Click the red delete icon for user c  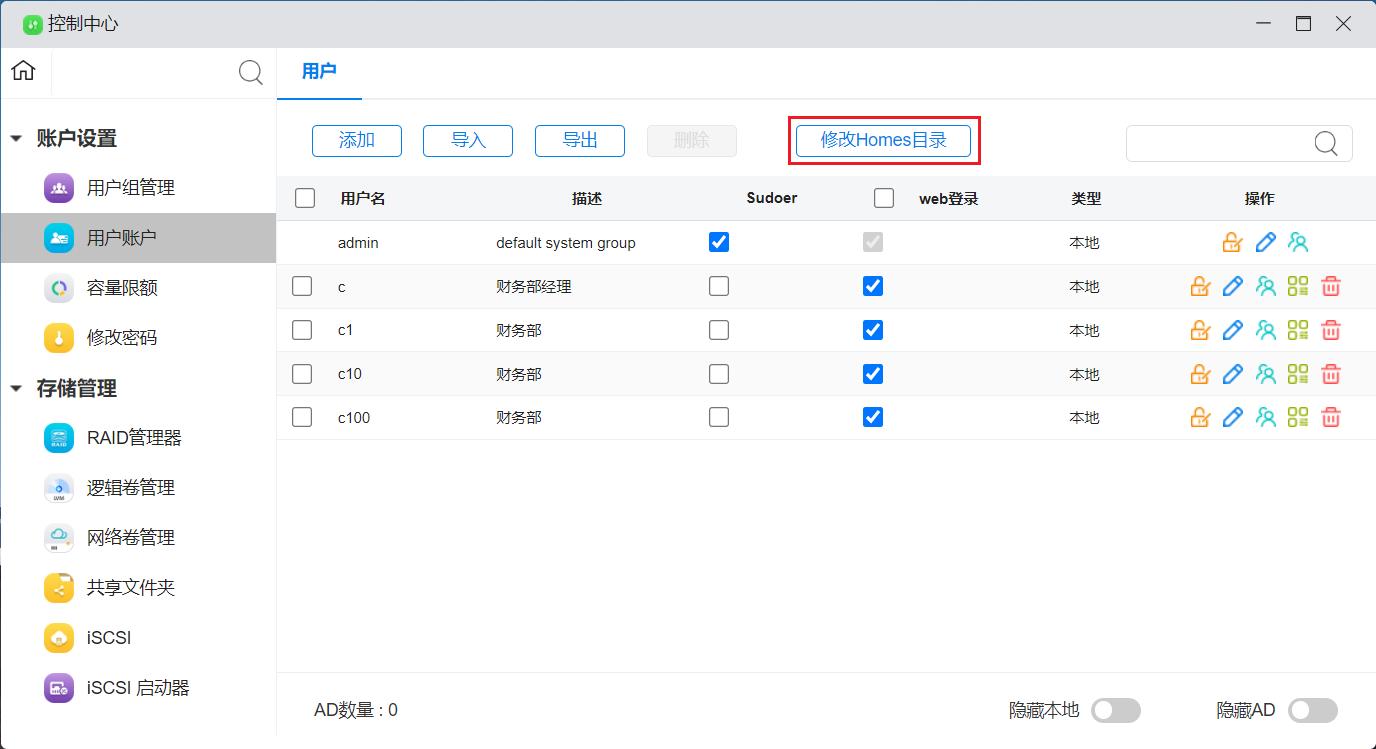pyautogui.click(x=1330, y=287)
